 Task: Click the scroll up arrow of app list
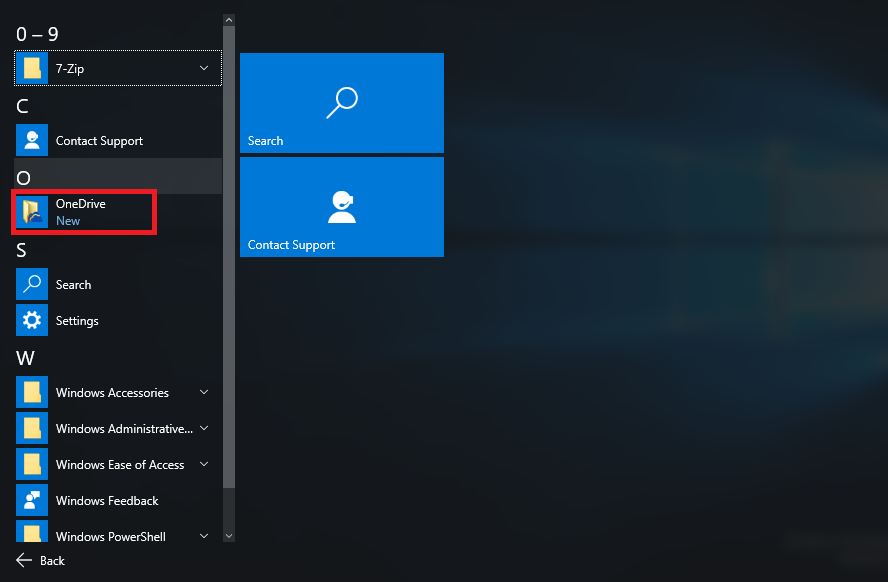click(x=229, y=20)
